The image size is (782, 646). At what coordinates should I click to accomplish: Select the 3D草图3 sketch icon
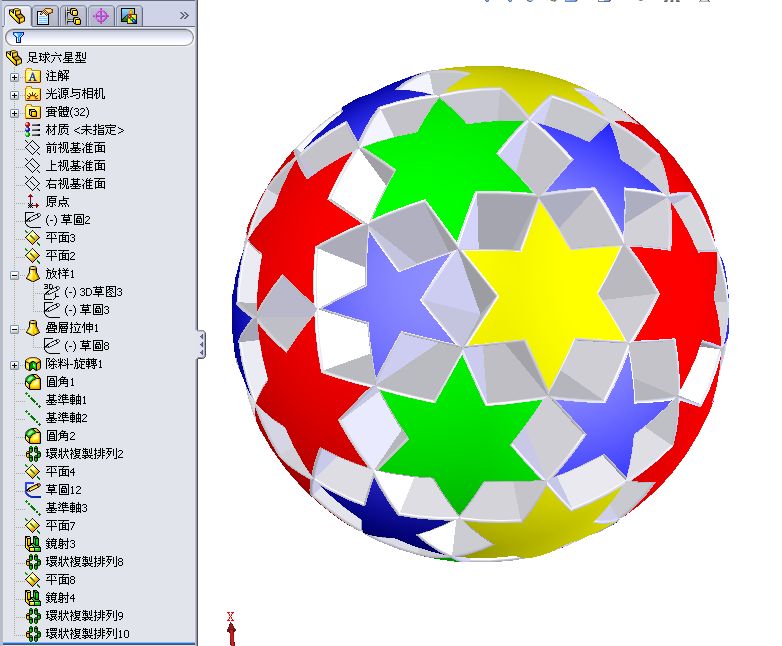51,292
